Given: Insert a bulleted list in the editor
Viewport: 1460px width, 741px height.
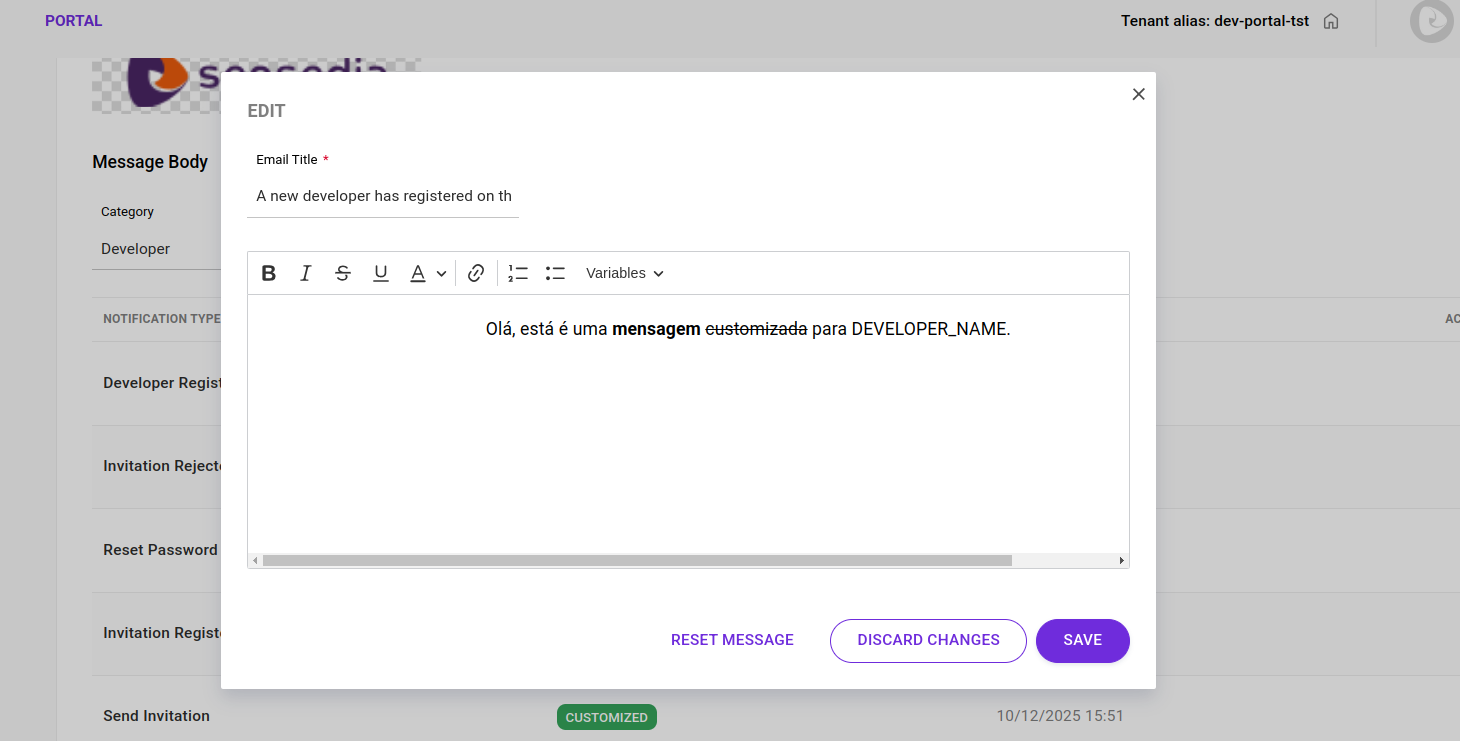Looking at the screenshot, I should pos(555,272).
